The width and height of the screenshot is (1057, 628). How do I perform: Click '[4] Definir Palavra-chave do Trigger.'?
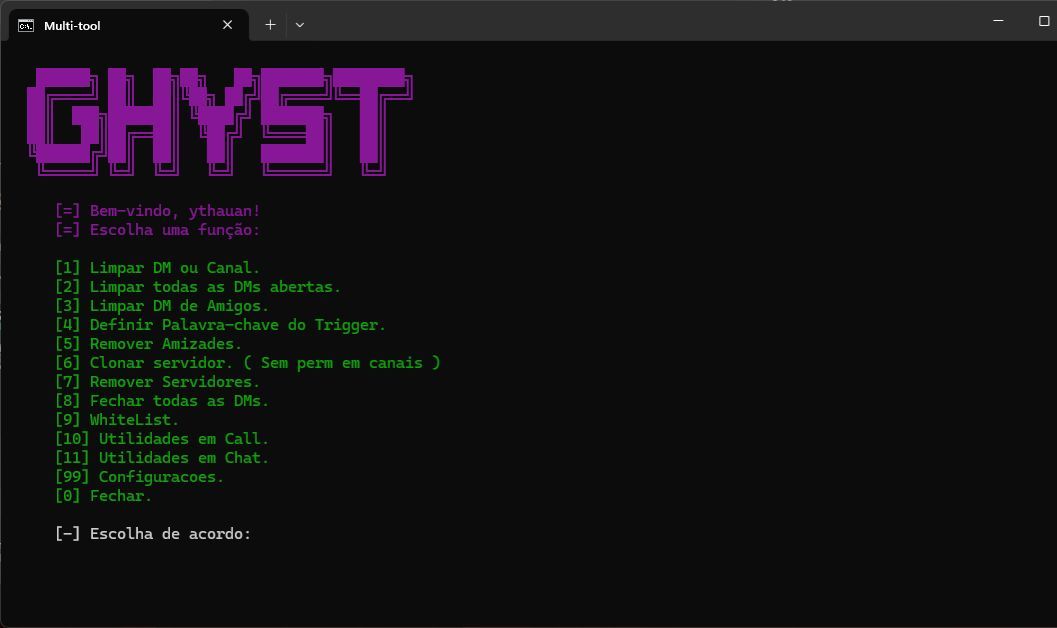[x=220, y=325]
